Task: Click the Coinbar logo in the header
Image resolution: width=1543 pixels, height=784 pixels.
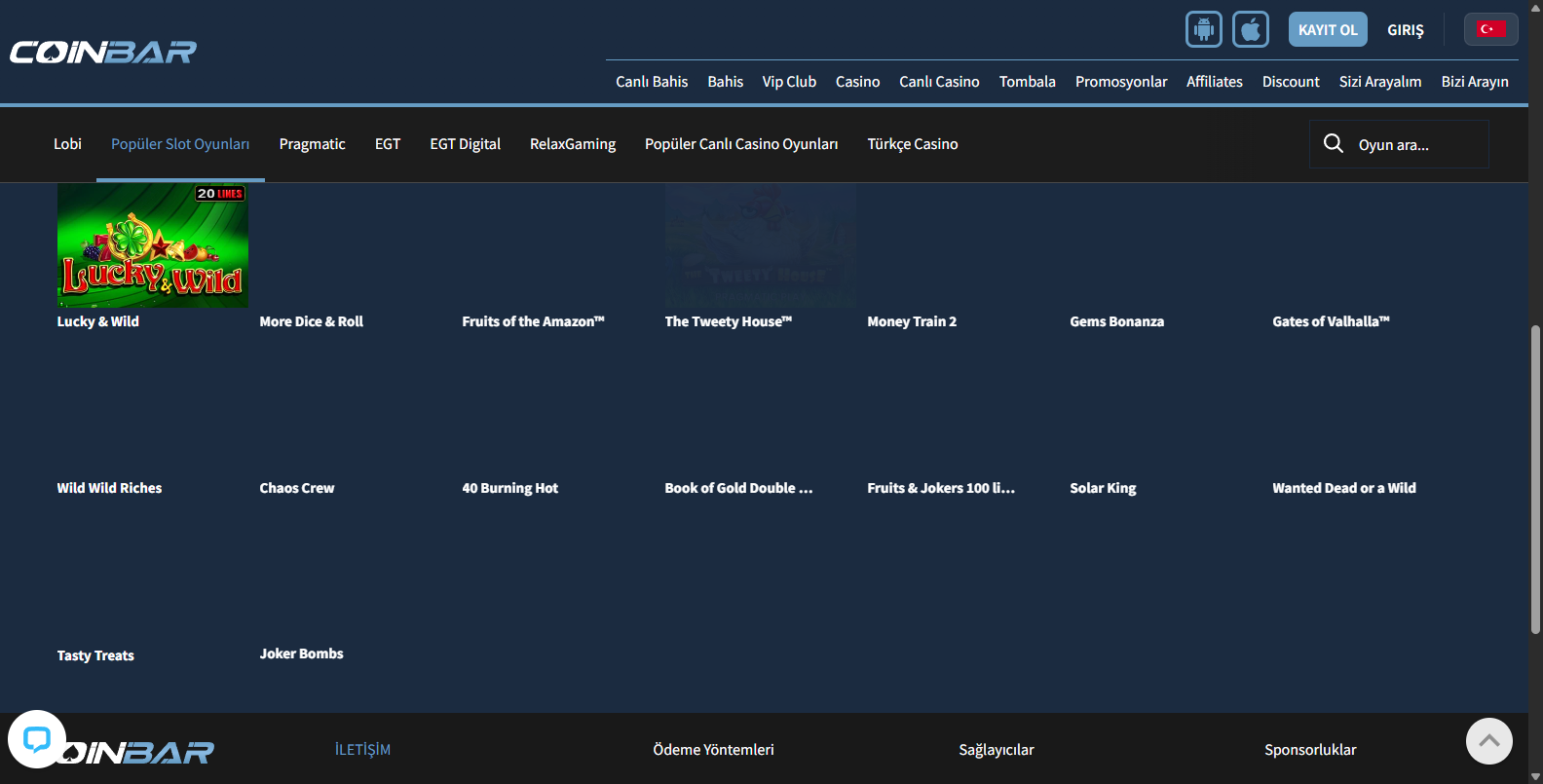Action: [x=103, y=52]
